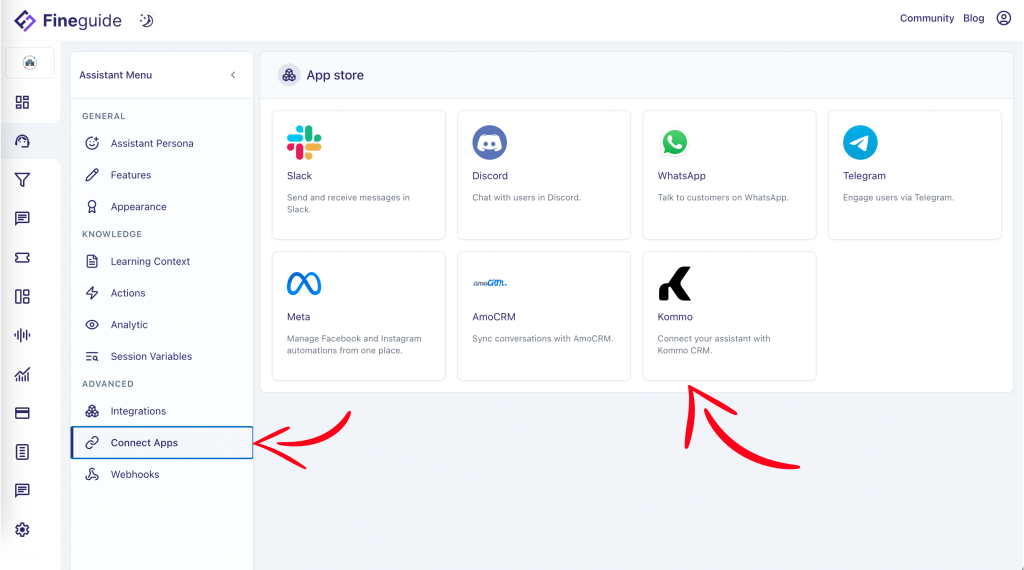Open the Blog link
This screenshot has width=1024, height=570.
[973, 18]
